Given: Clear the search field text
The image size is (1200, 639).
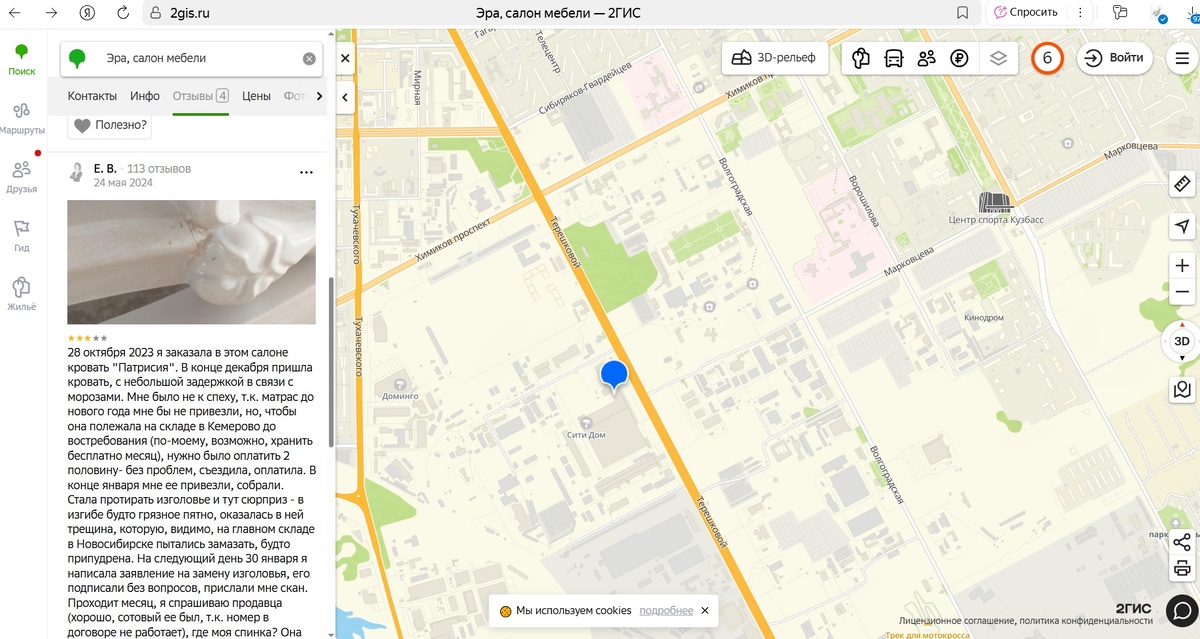Looking at the screenshot, I should pos(309,59).
